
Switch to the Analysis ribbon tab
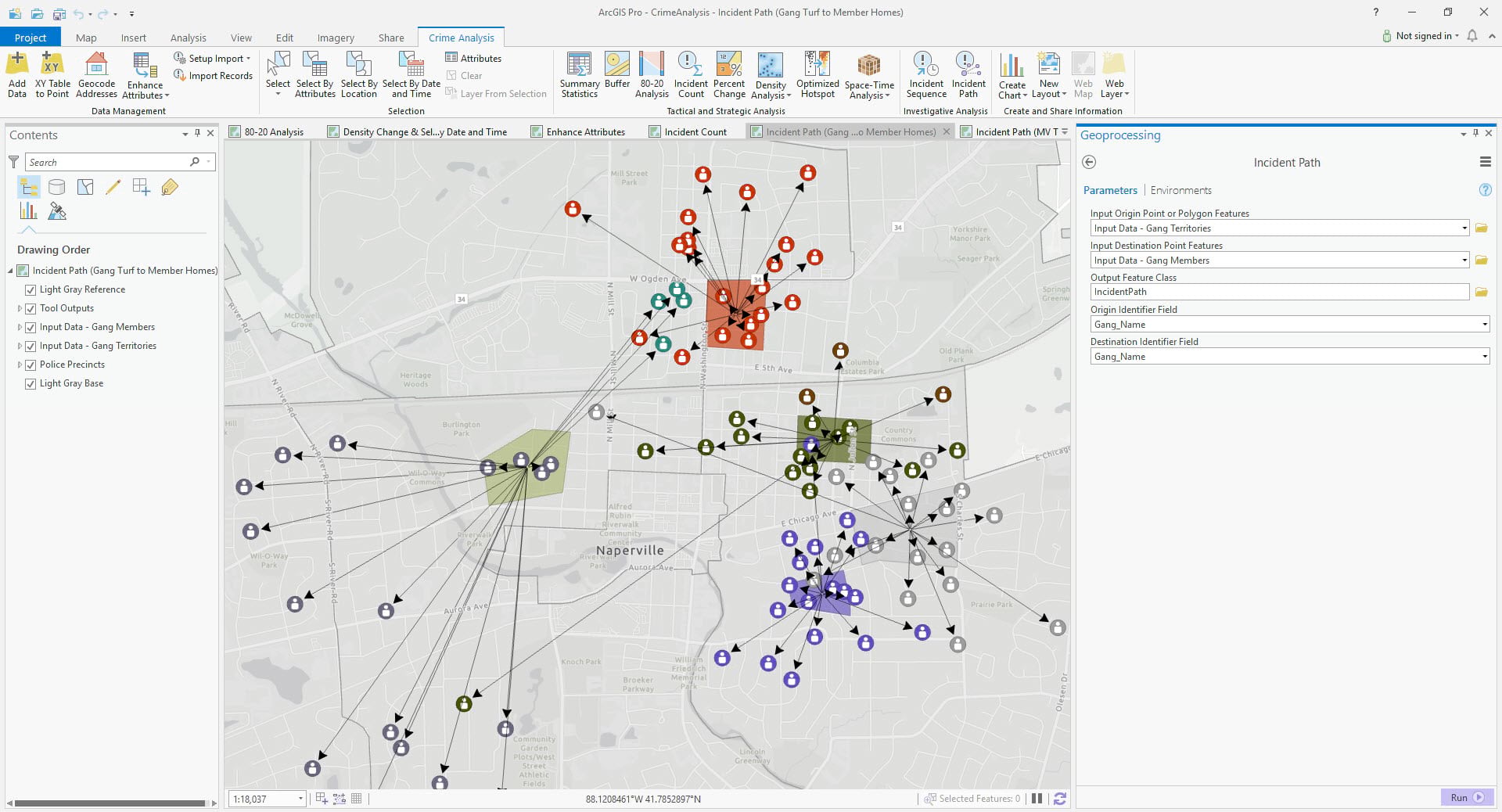tap(188, 38)
